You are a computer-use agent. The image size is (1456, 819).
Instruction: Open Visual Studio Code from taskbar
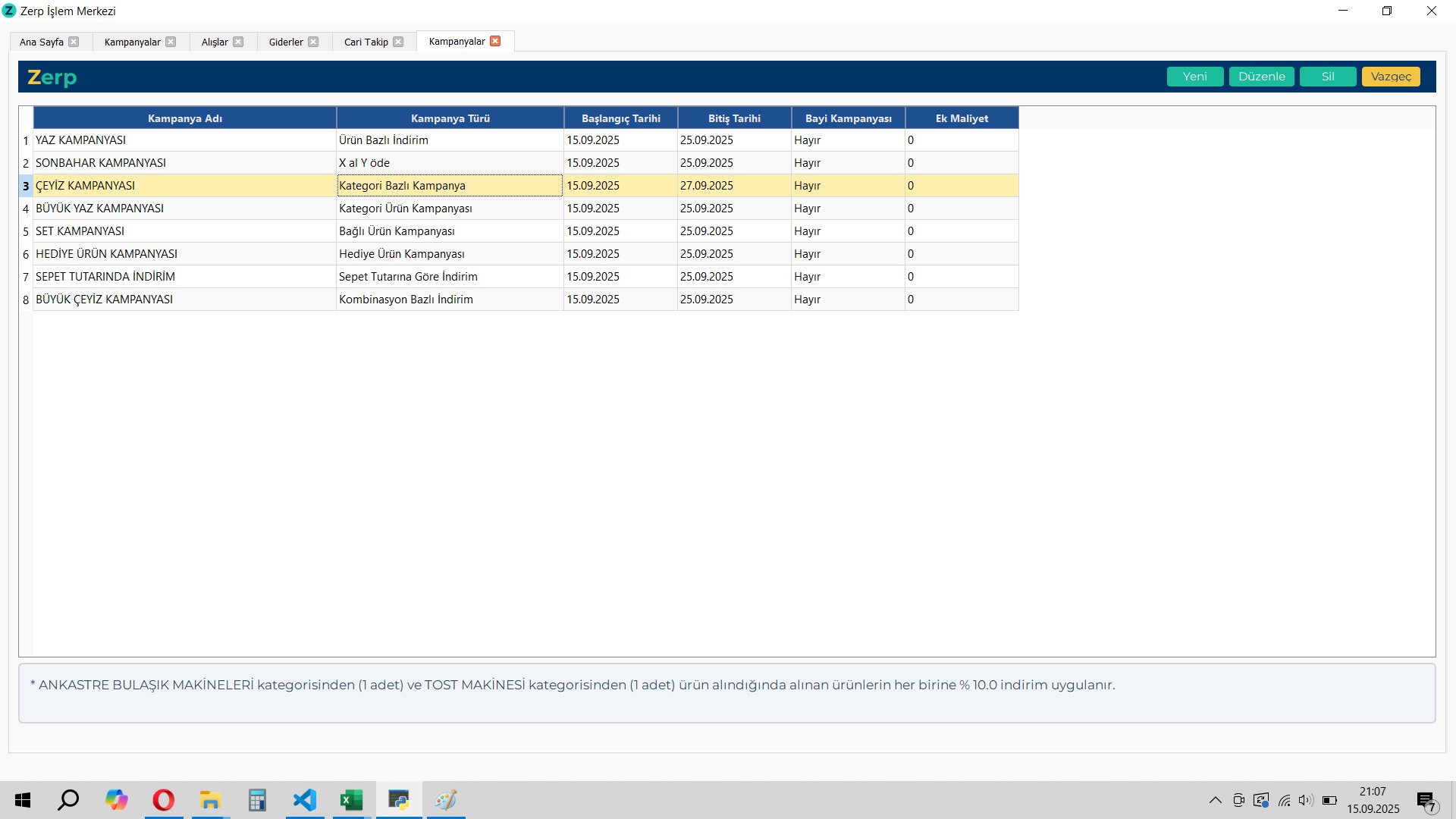pos(304,800)
